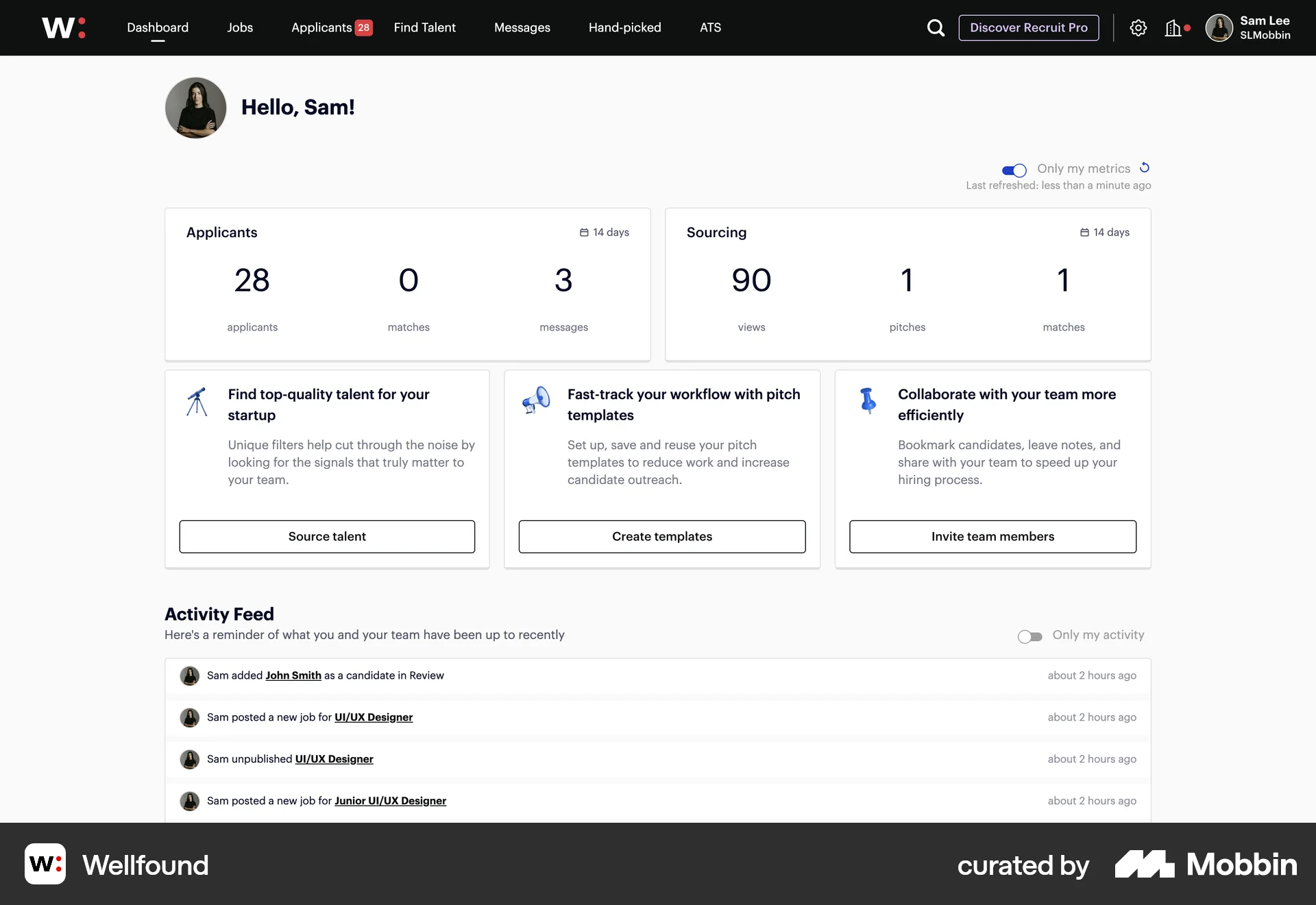Image resolution: width=1316 pixels, height=905 pixels.
Task: Click the calendar icon on the Applicants card
Action: 584,232
